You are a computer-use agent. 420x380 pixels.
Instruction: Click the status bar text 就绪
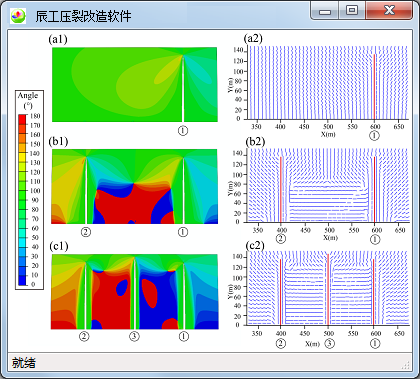point(24,363)
